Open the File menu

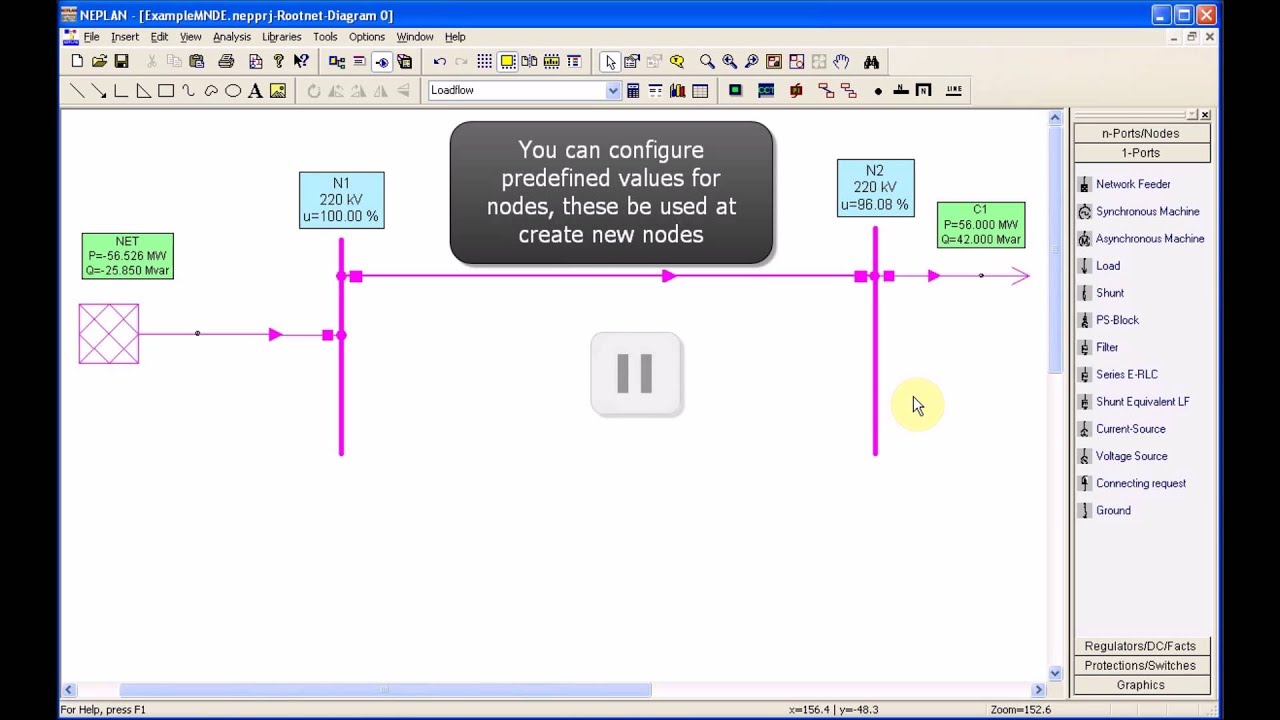[x=91, y=37]
